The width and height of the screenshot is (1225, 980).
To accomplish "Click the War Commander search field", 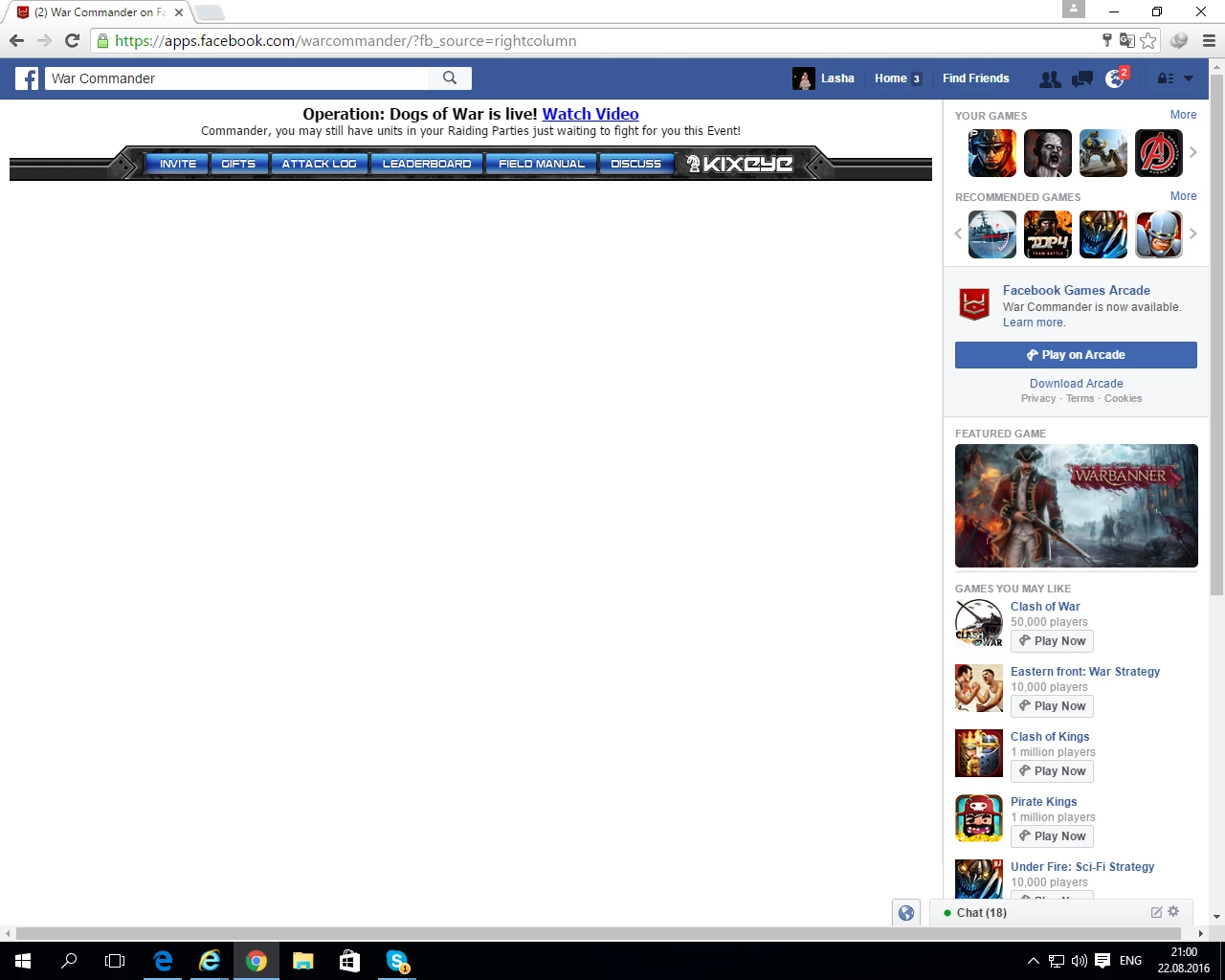I will [238, 78].
